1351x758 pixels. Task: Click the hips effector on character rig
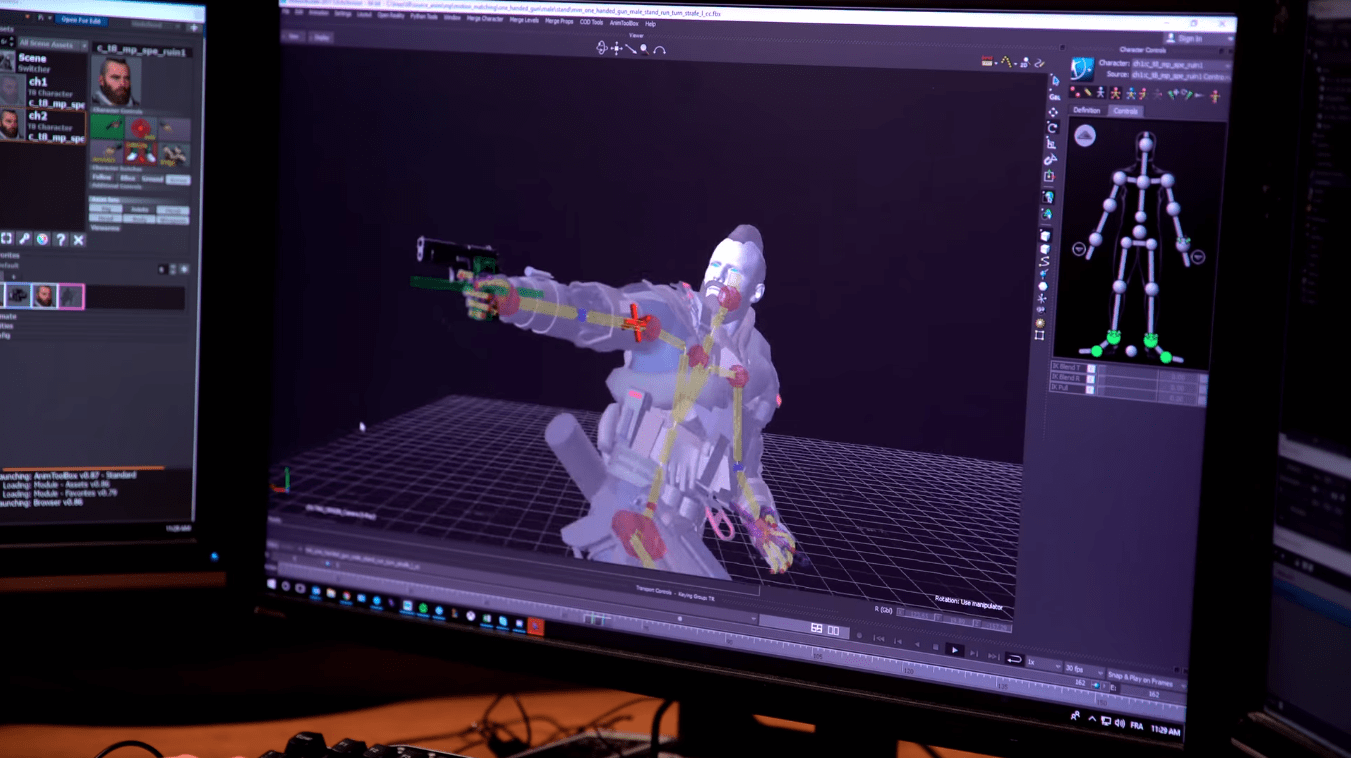click(1139, 231)
